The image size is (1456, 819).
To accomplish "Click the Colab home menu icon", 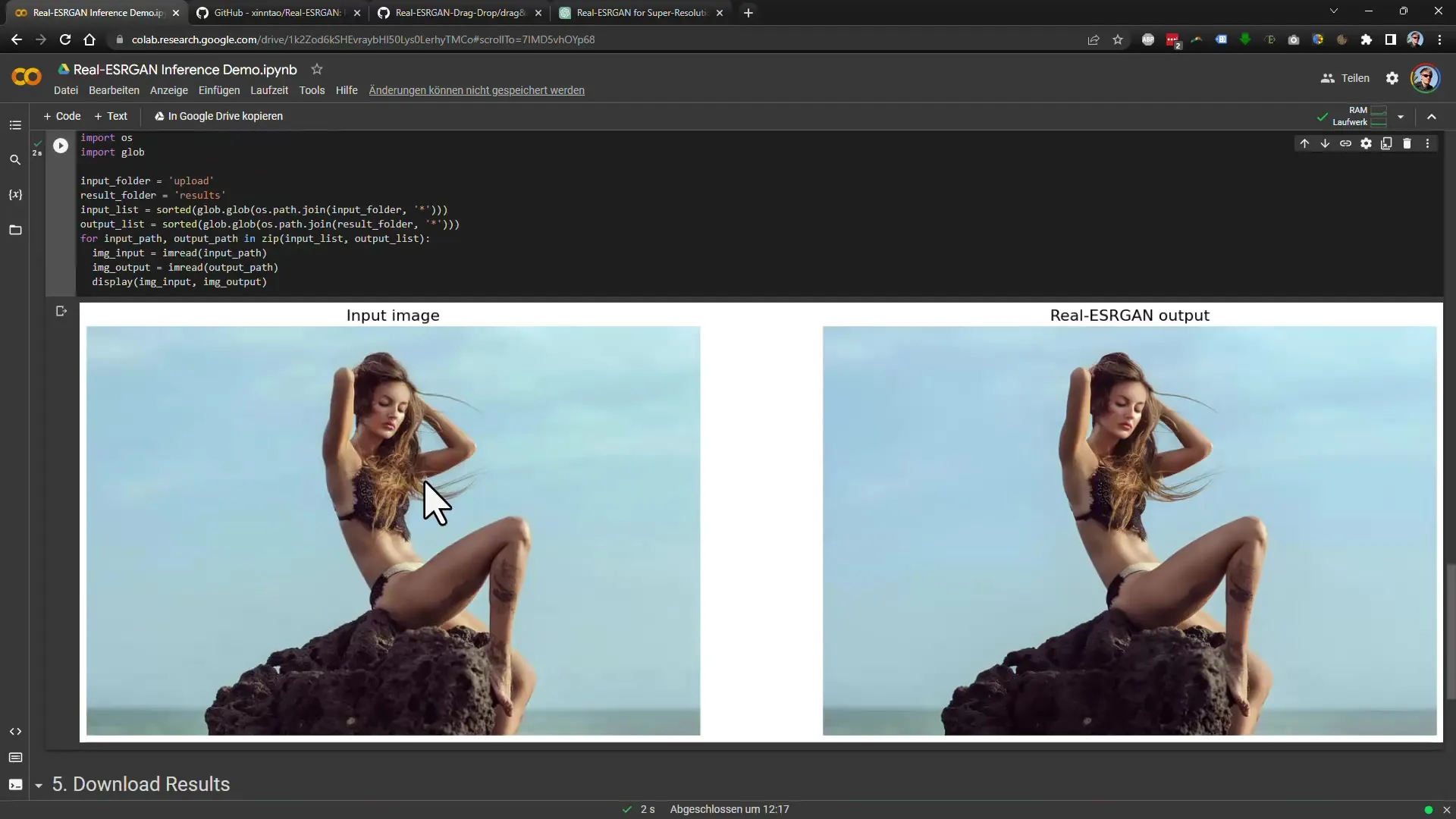I will pos(26,77).
